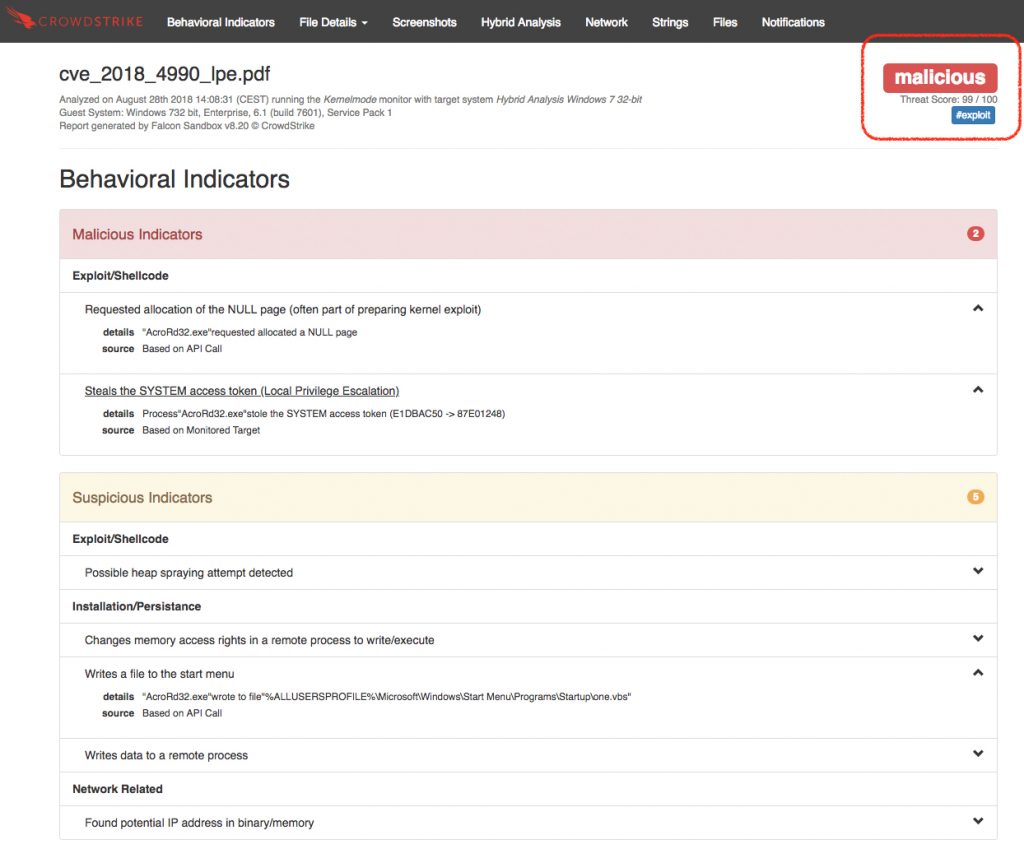Viewport: 1024px width, 849px height.
Task: Open the Files nav item
Action: (x=725, y=22)
